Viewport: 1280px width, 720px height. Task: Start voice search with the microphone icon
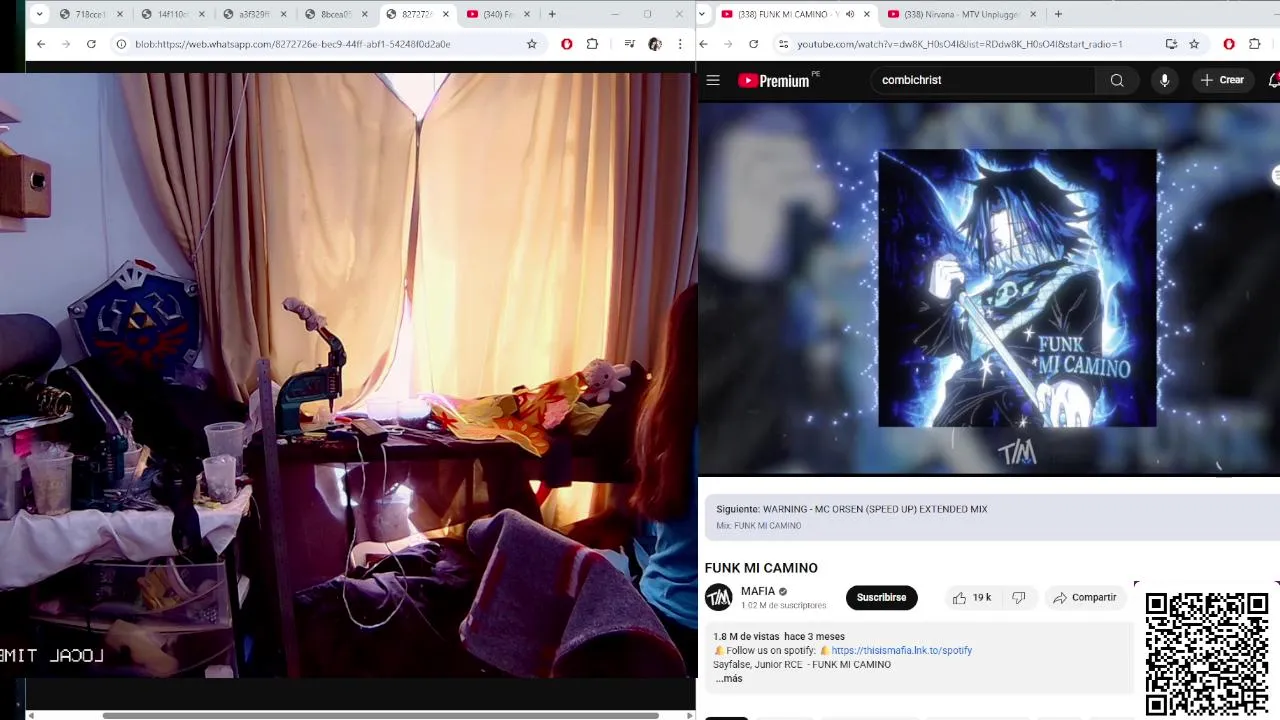(x=1164, y=80)
